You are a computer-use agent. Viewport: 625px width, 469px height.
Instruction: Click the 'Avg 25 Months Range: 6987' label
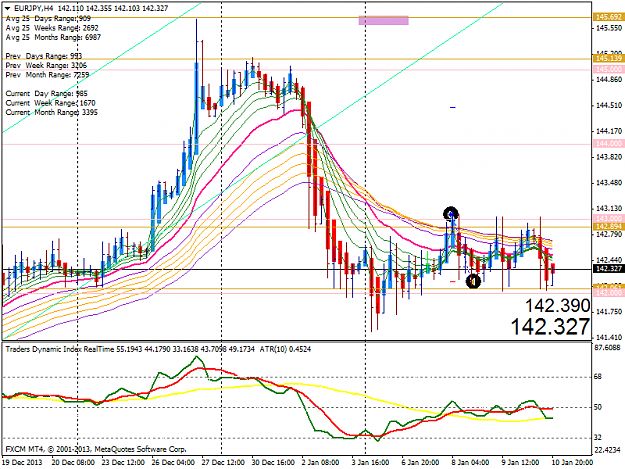click(53, 37)
